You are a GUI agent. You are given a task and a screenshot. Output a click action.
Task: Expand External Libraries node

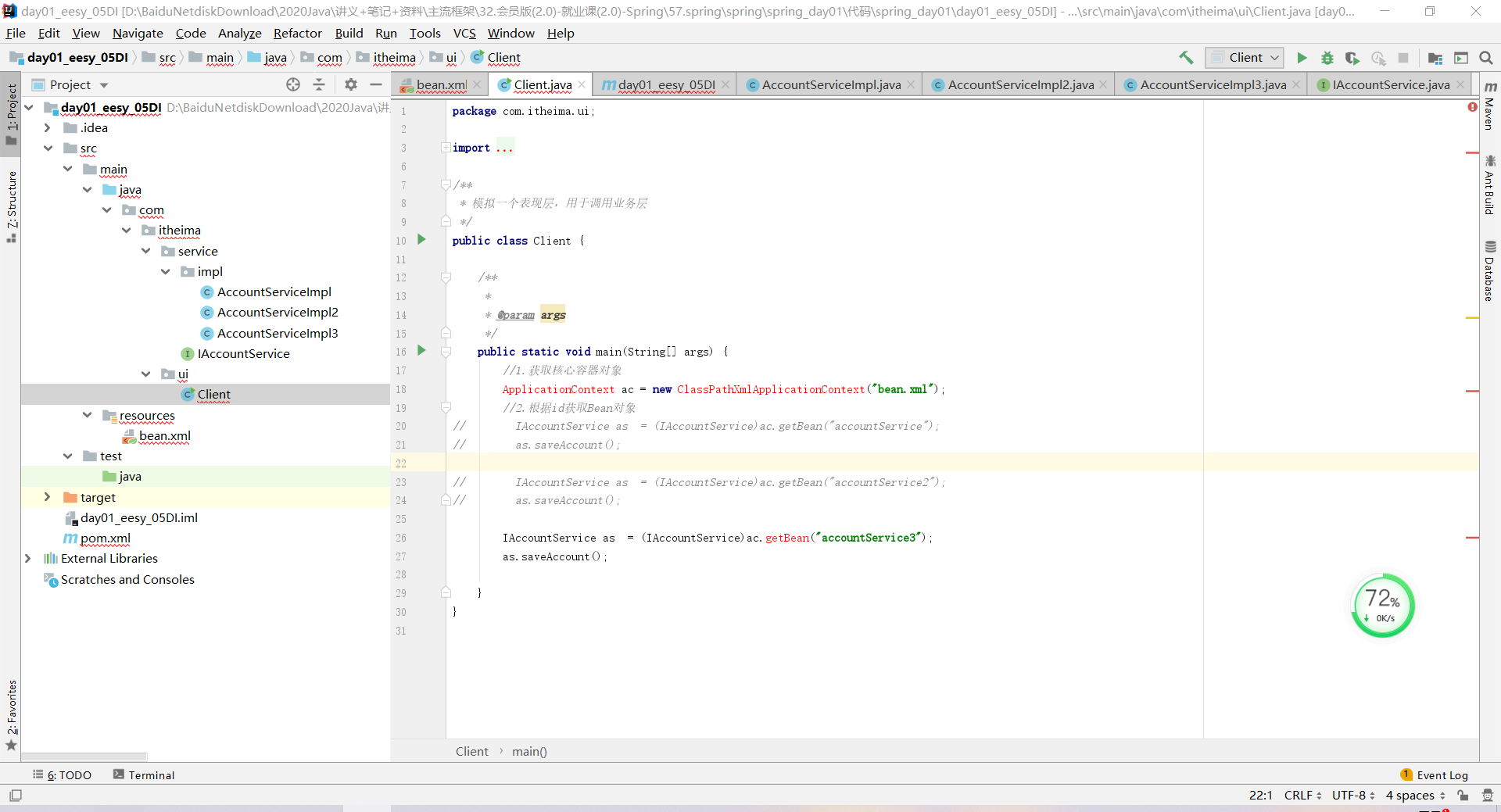pyautogui.click(x=28, y=558)
